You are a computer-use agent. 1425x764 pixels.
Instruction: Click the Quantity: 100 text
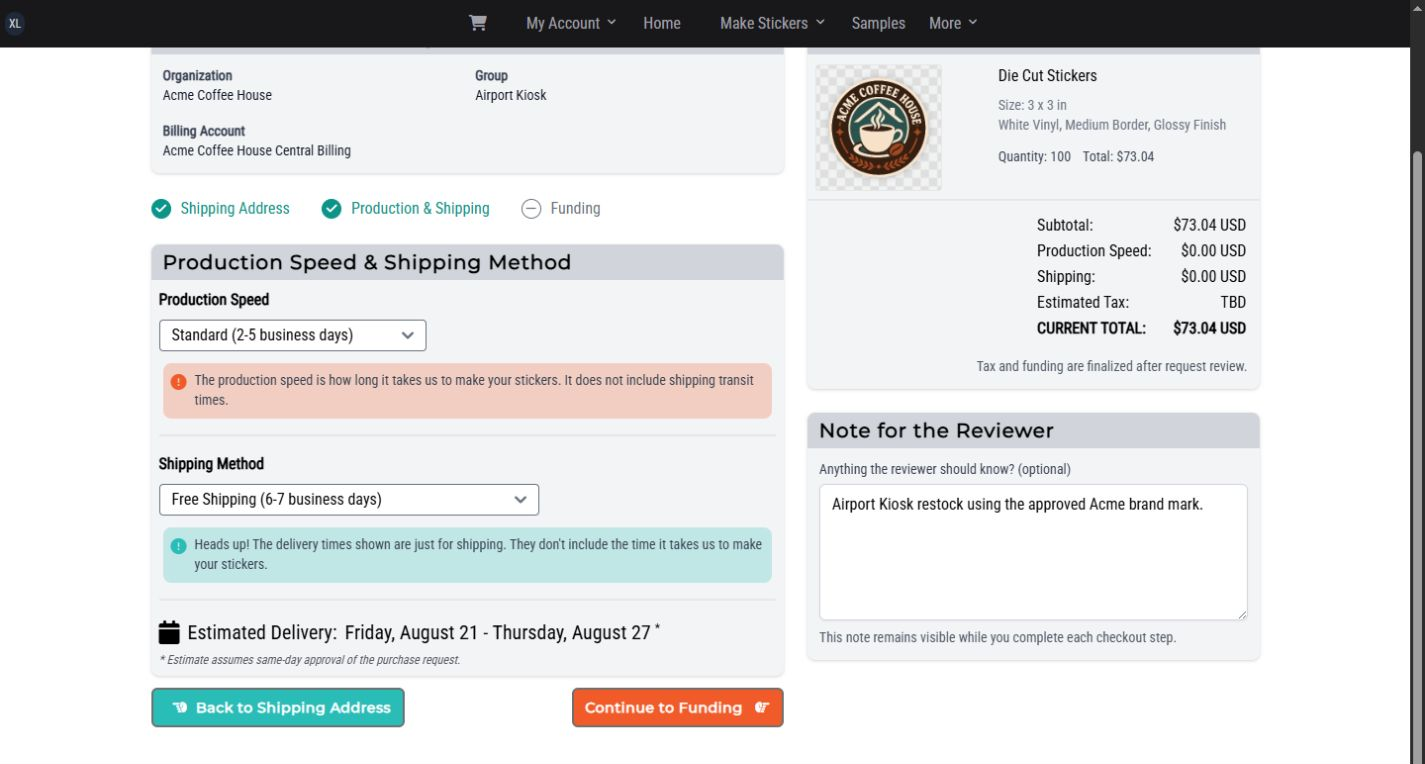[1034, 157]
